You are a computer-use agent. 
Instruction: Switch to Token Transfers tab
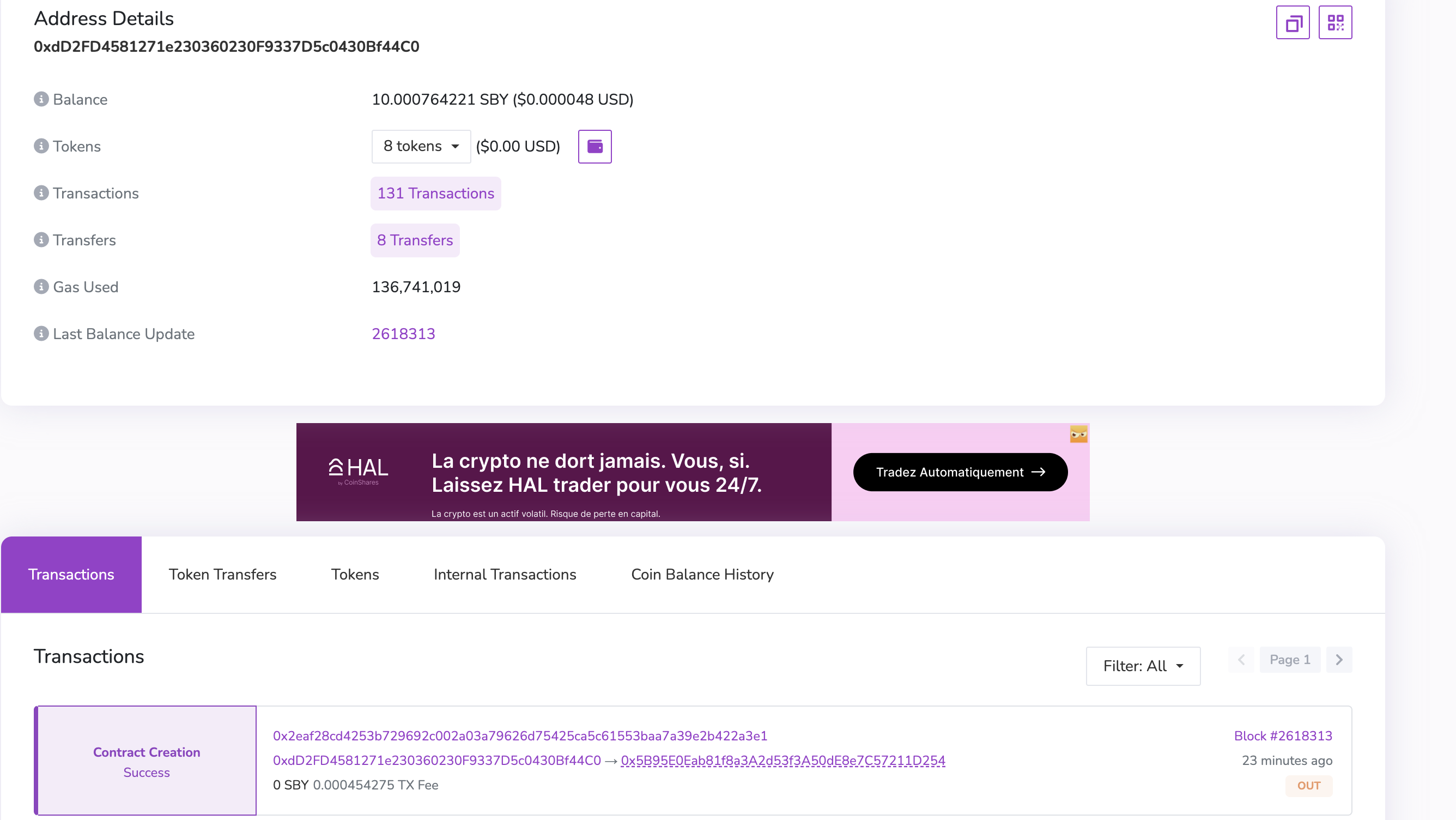click(x=222, y=574)
